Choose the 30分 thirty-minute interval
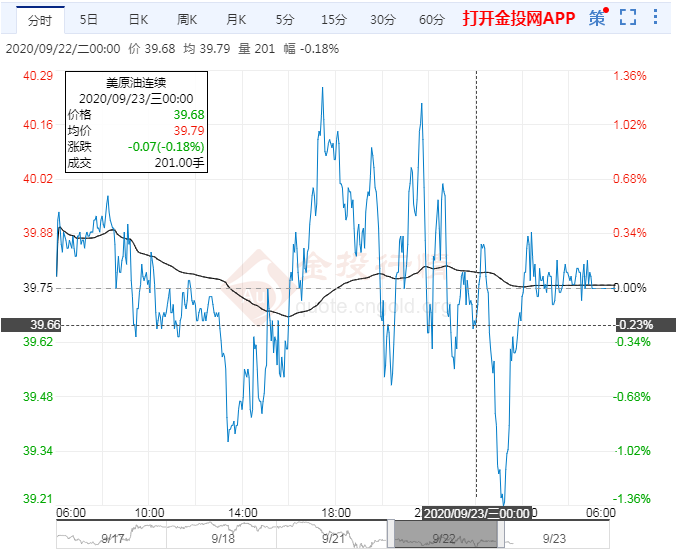The height and width of the screenshot is (549, 677). (x=382, y=19)
